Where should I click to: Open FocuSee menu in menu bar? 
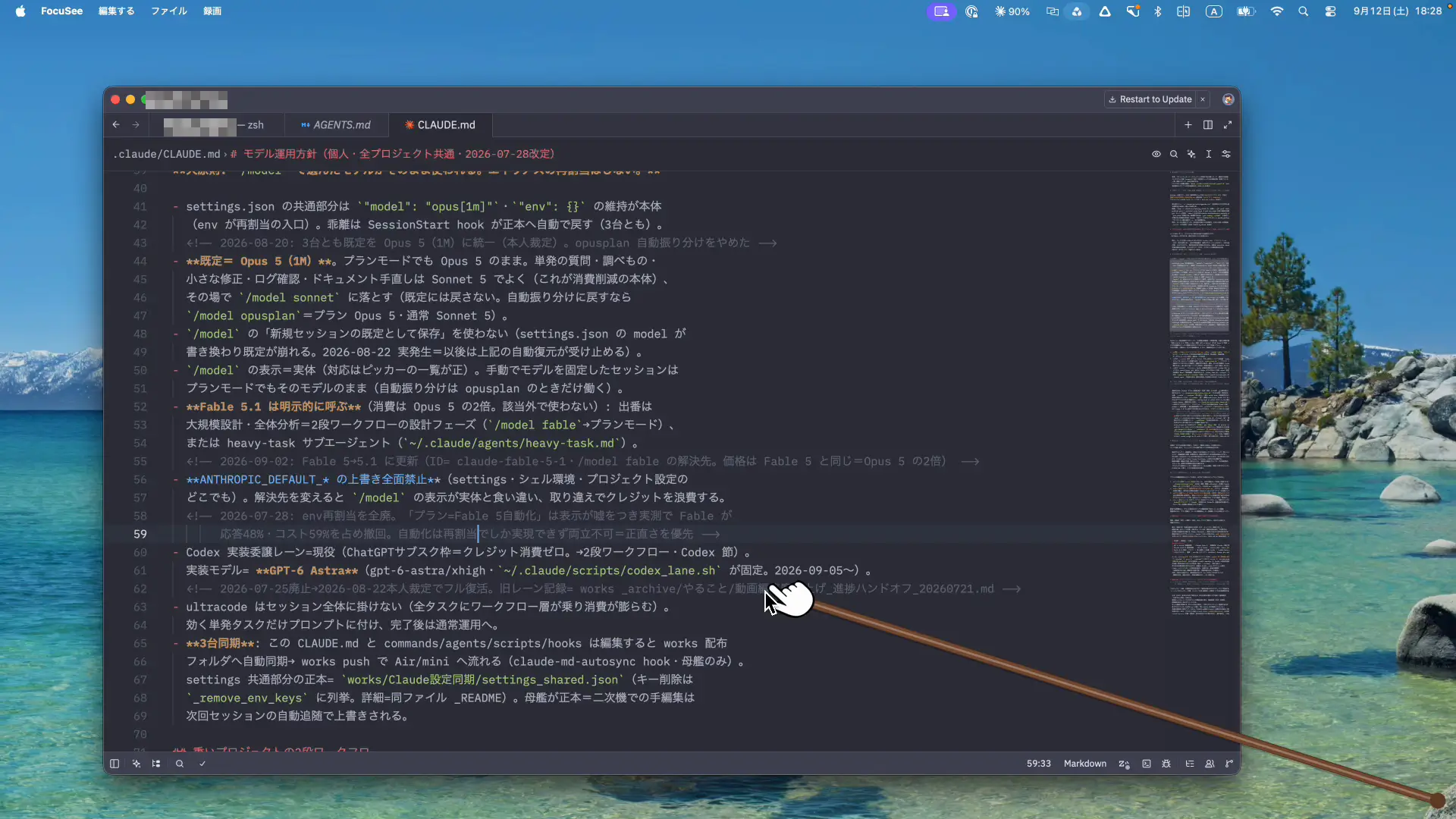click(x=62, y=11)
